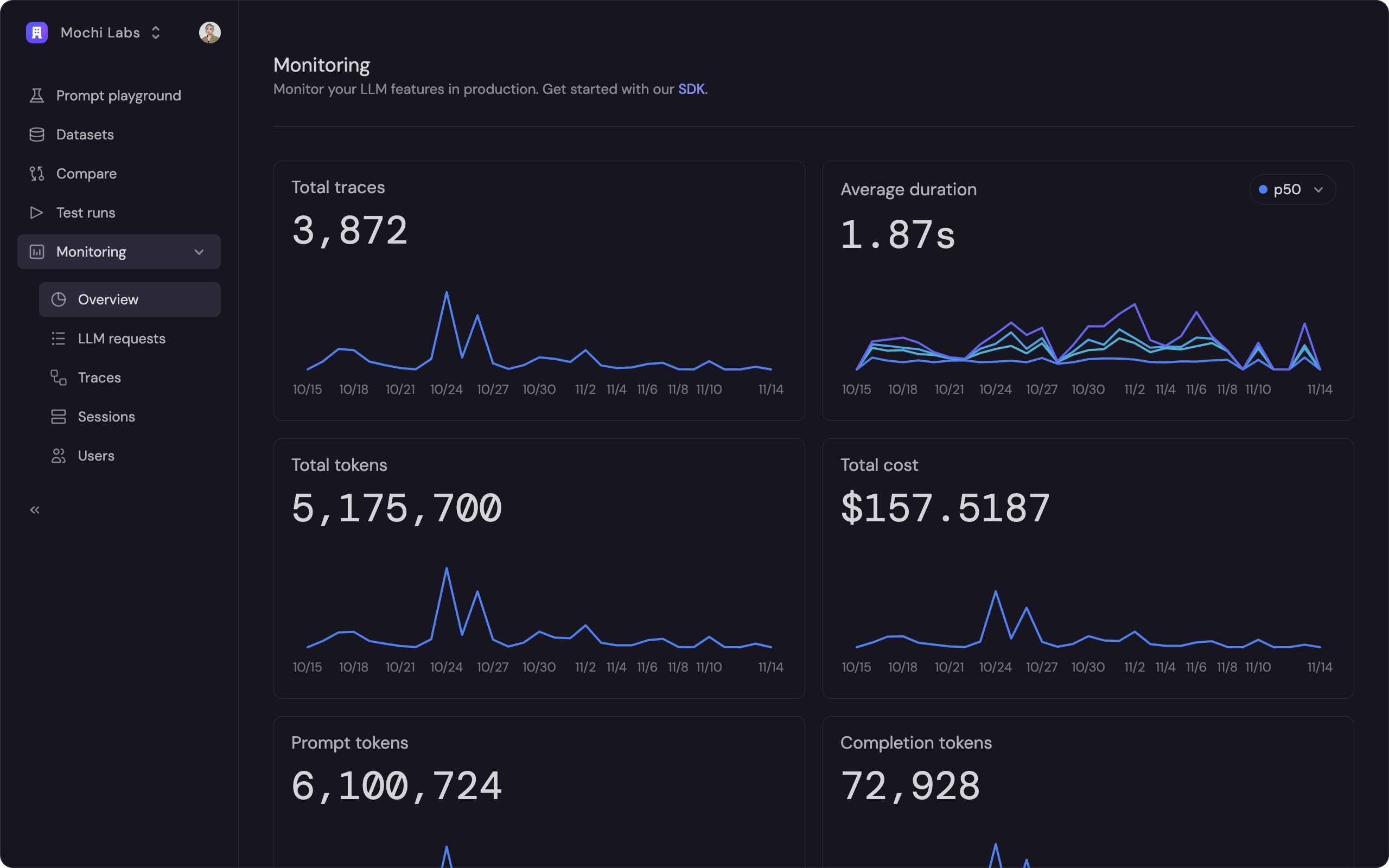Collapse the sidebar with double-arrow control
The width and height of the screenshot is (1389, 868).
[x=34, y=509]
